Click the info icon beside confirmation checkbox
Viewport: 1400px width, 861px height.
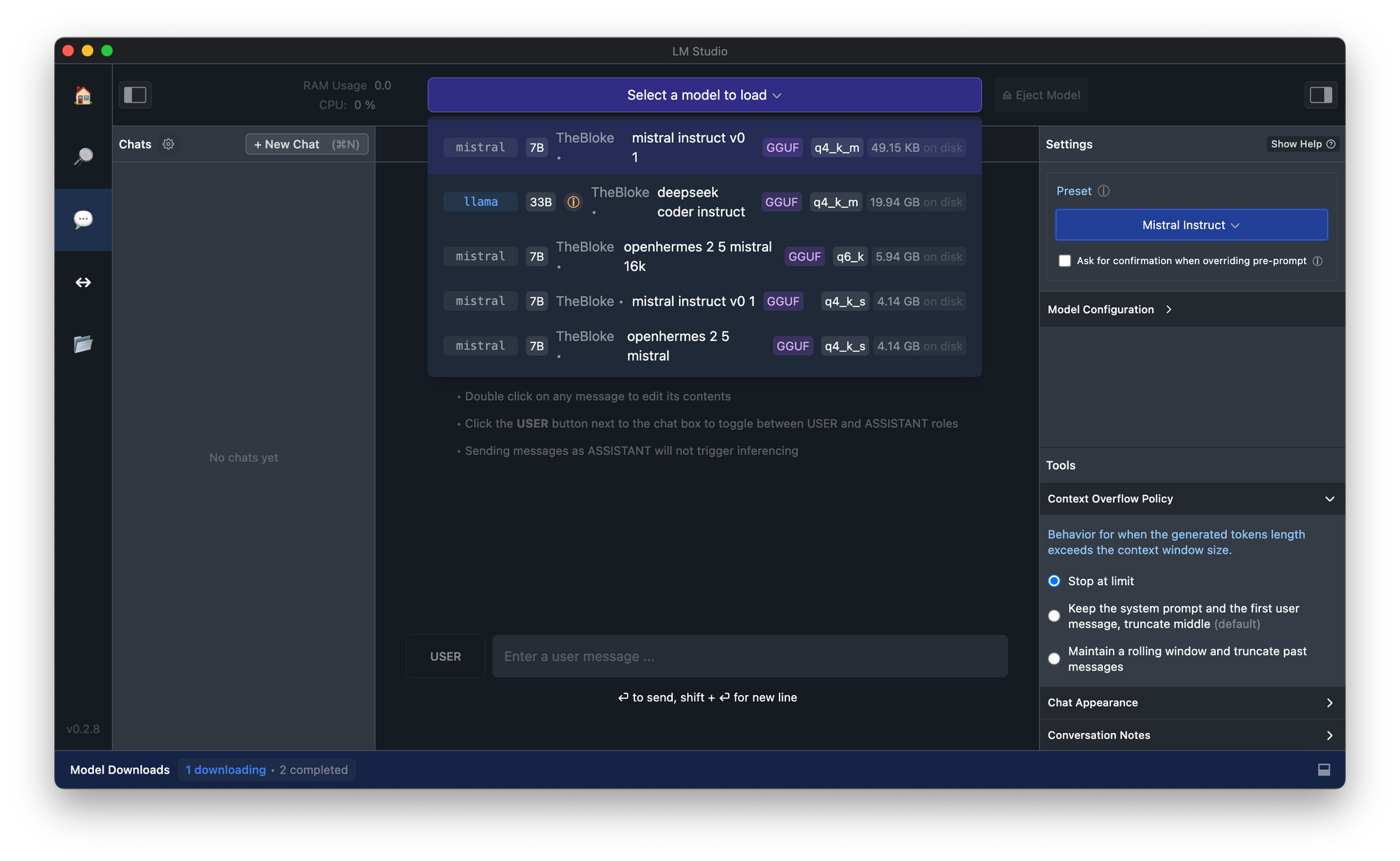(1317, 261)
